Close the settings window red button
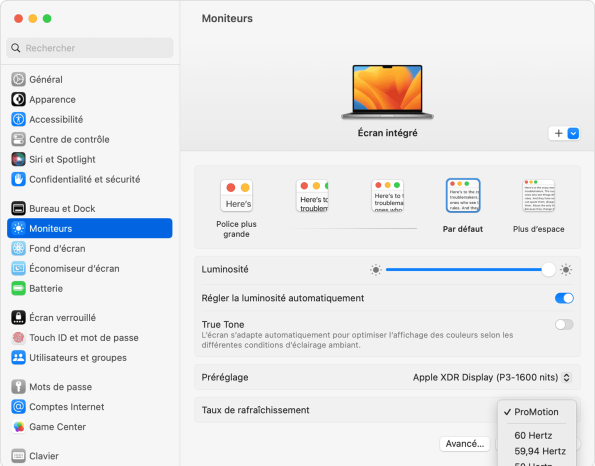The width and height of the screenshot is (595, 466). (18, 18)
